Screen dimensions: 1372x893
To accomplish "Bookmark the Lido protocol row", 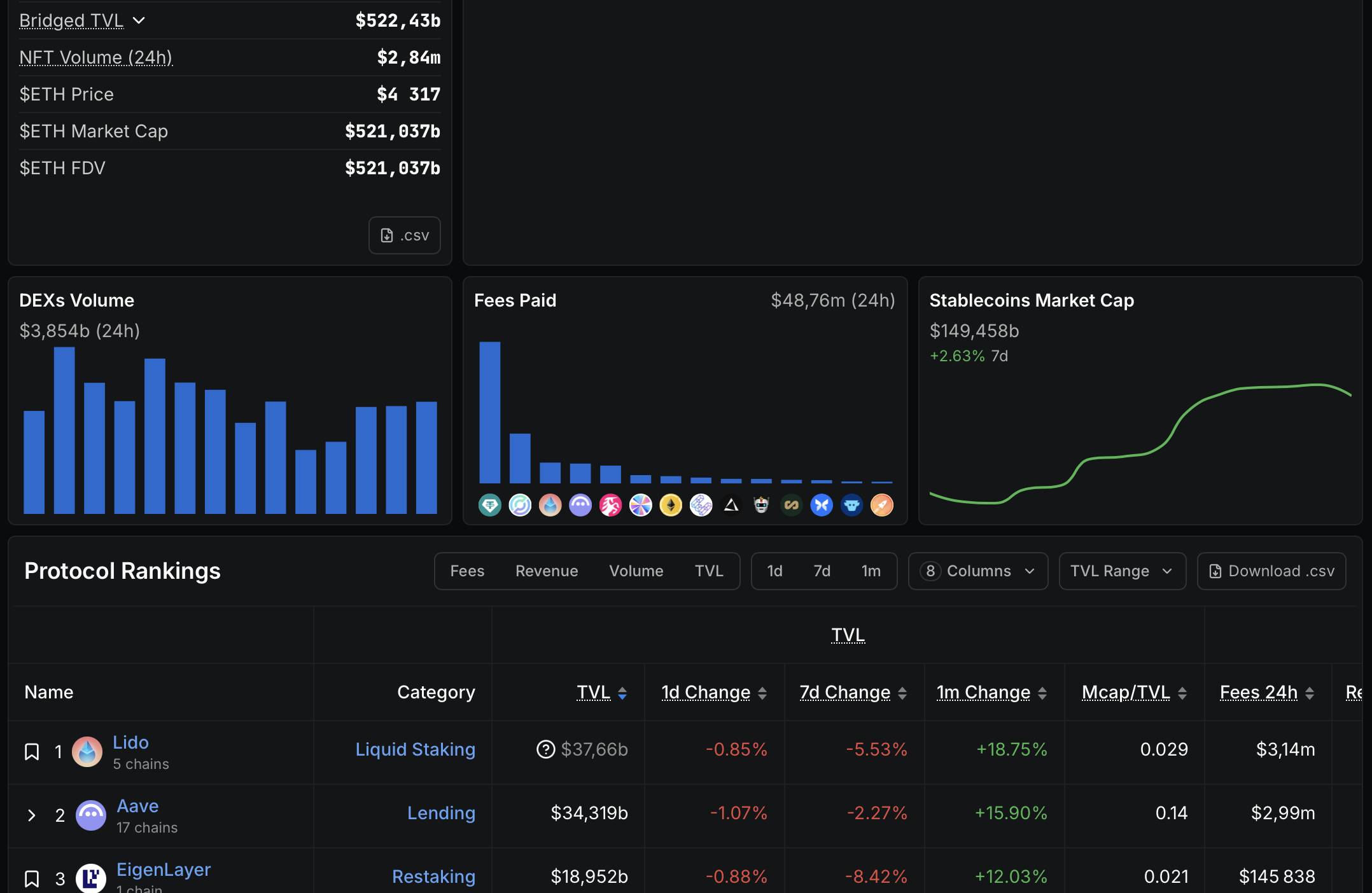I will (32, 752).
